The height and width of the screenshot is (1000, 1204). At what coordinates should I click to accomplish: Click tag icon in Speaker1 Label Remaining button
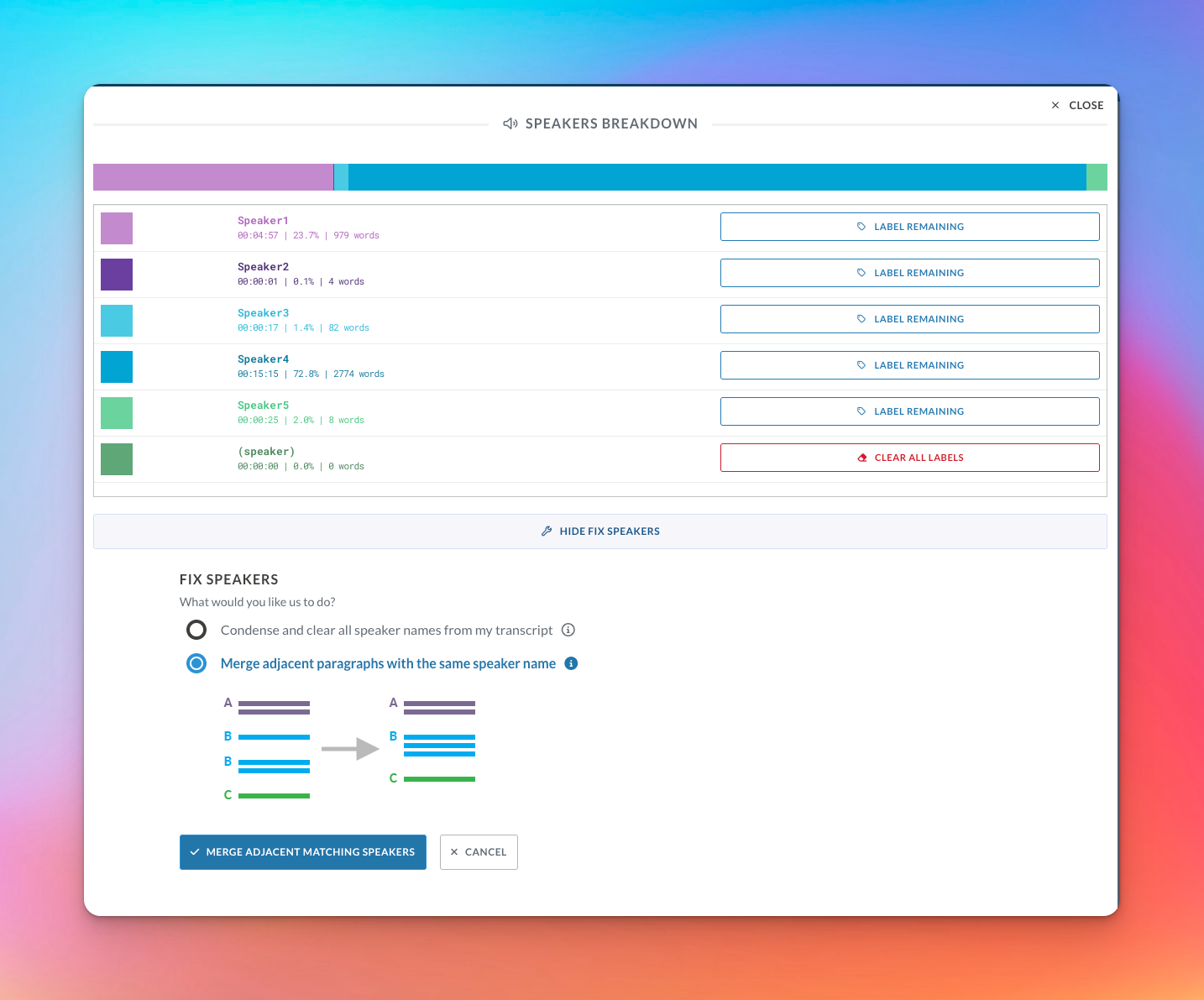click(x=861, y=227)
